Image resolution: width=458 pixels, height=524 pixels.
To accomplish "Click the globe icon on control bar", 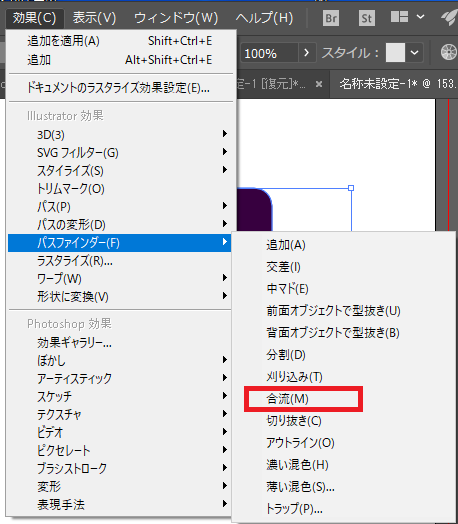I will pyautogui.click(x=449, y=52).
